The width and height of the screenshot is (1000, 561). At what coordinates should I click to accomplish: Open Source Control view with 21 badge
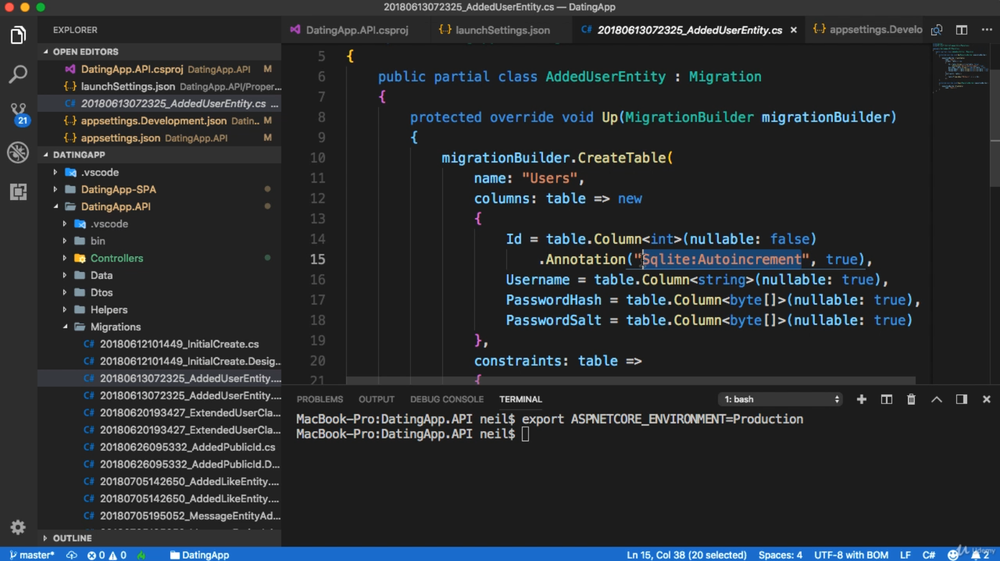[18, 113]
